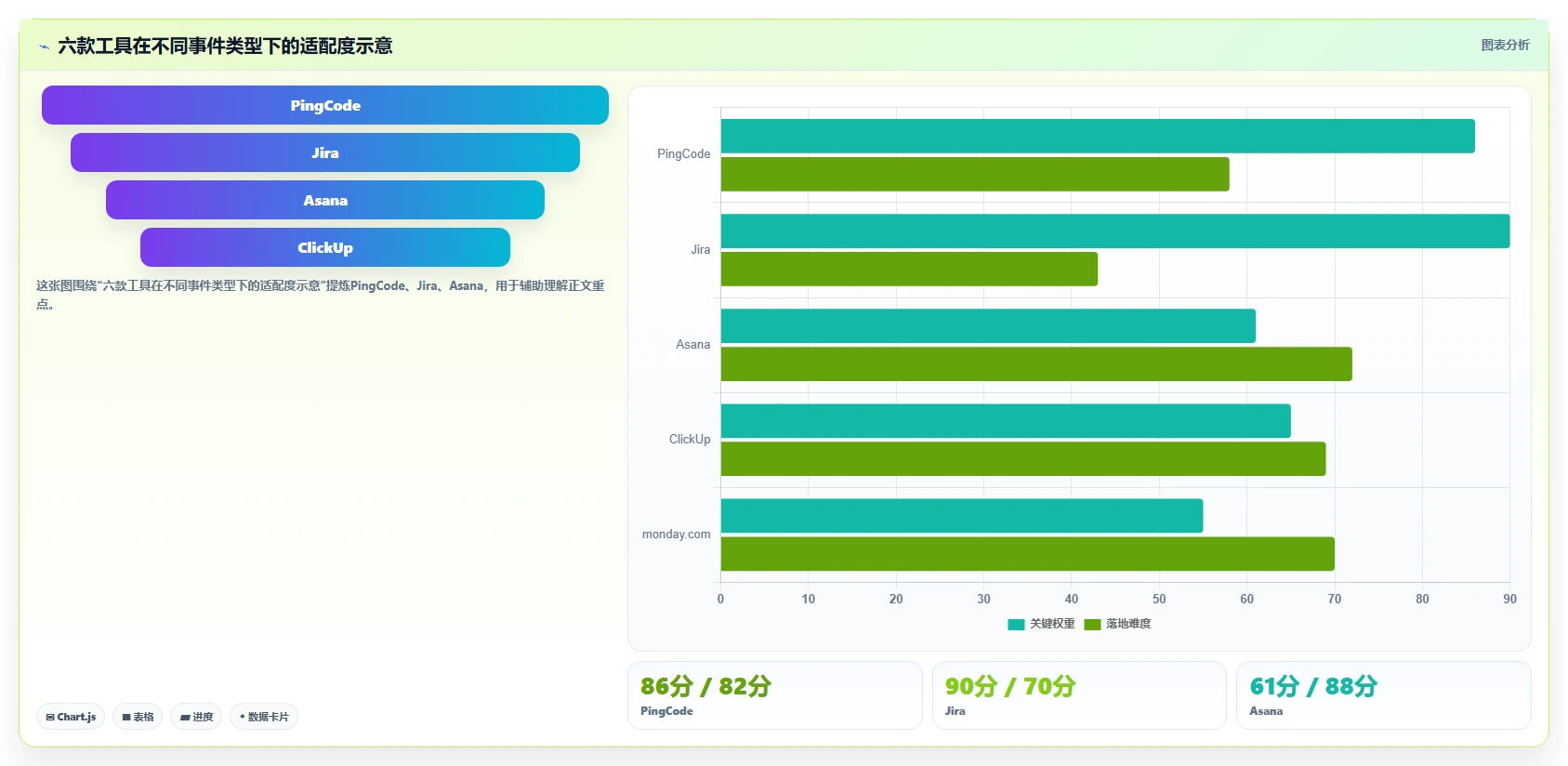Click Asana's green 落地难度 bar

click(1036, 363)
